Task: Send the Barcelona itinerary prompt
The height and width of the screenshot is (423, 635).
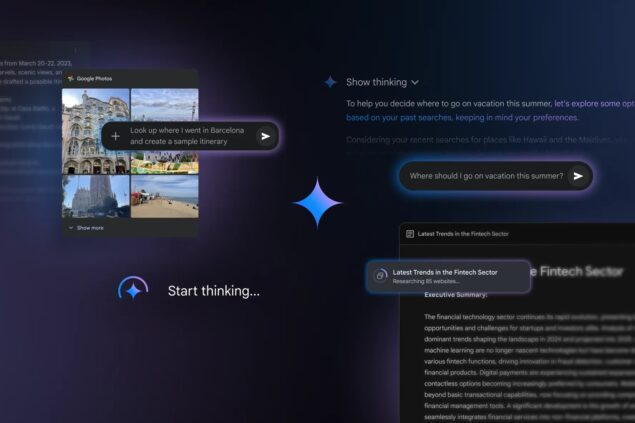Action: pyautogui.click(x=265, y=136)
